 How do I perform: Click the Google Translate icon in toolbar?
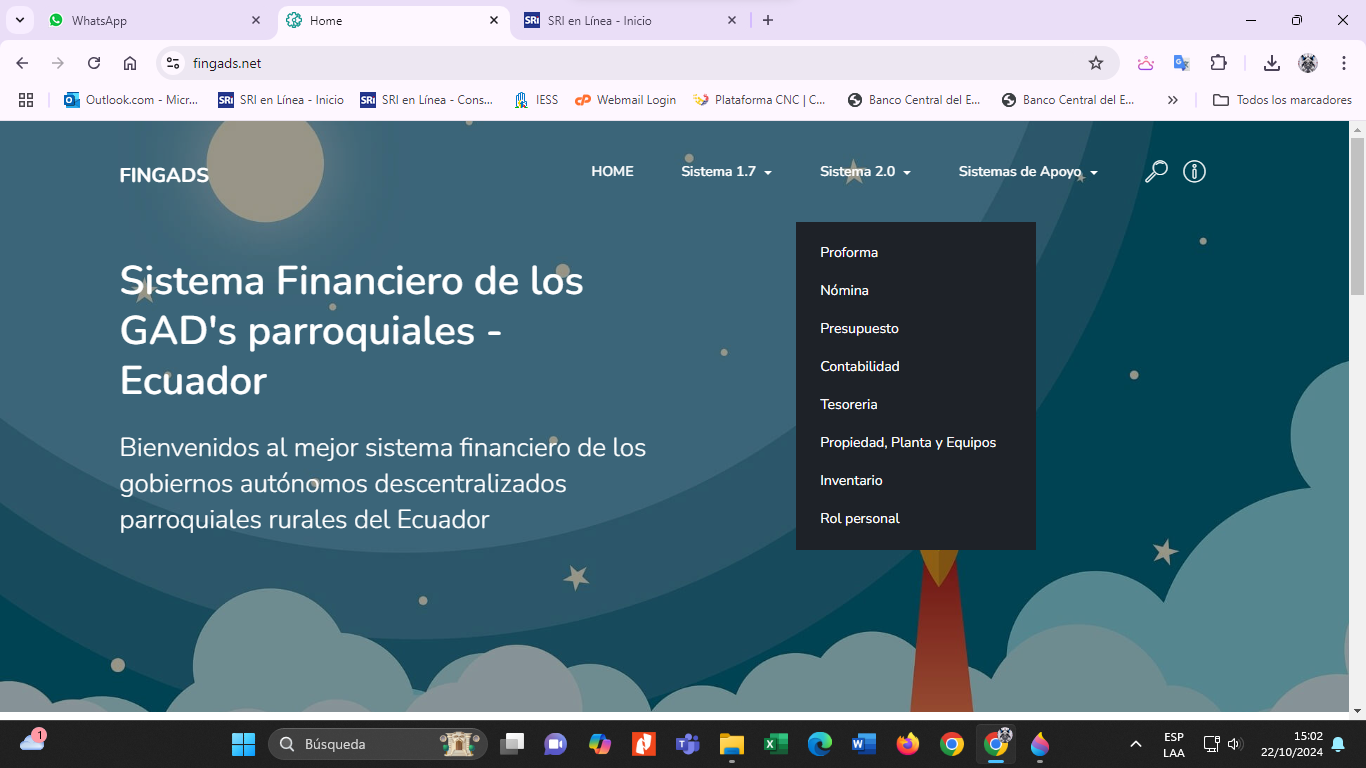pos(1181,63)
